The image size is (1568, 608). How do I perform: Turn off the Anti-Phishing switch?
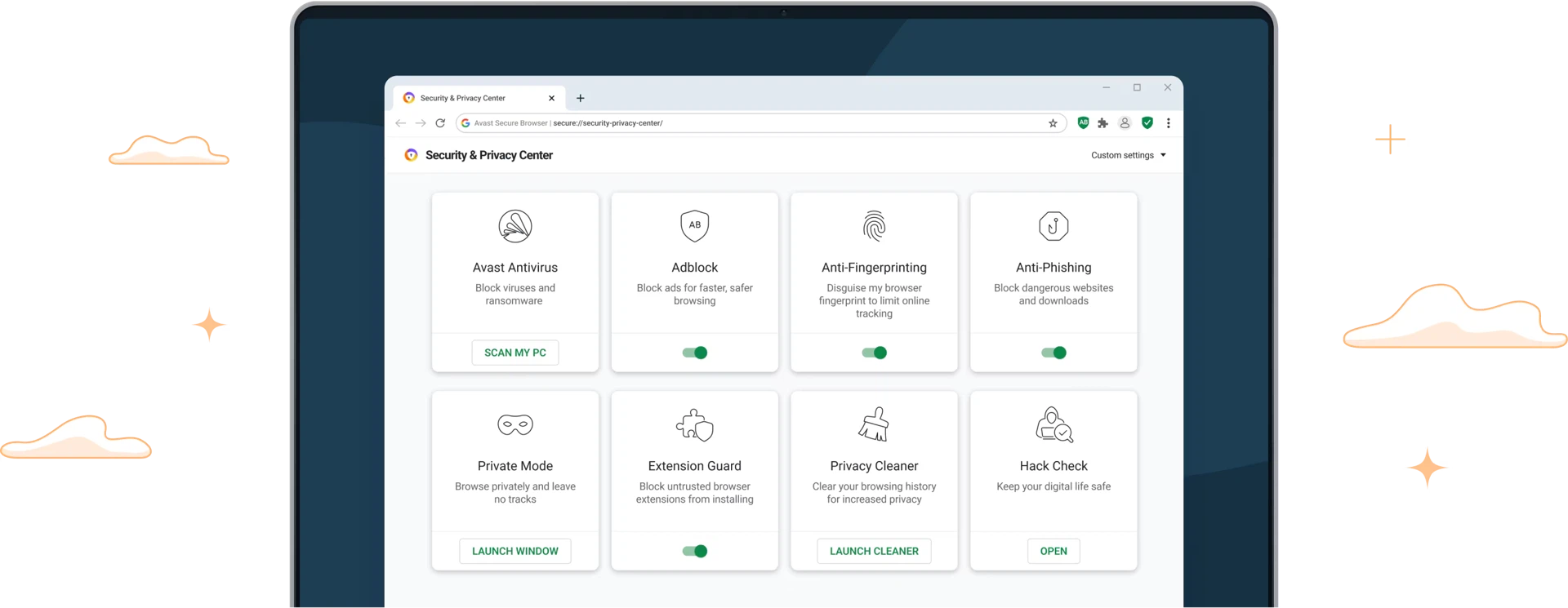tap(1053, 353)
